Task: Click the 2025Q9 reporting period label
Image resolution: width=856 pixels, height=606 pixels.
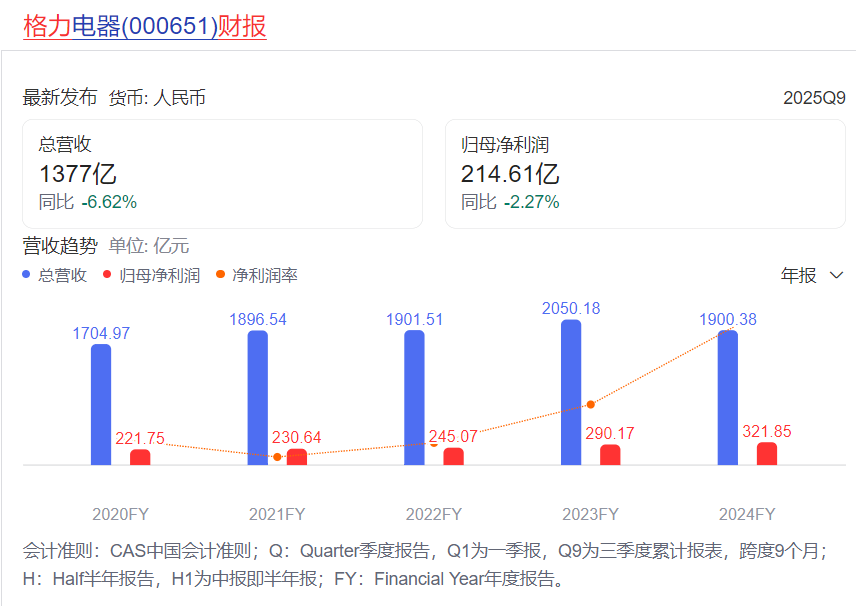Action: (814, 98)
